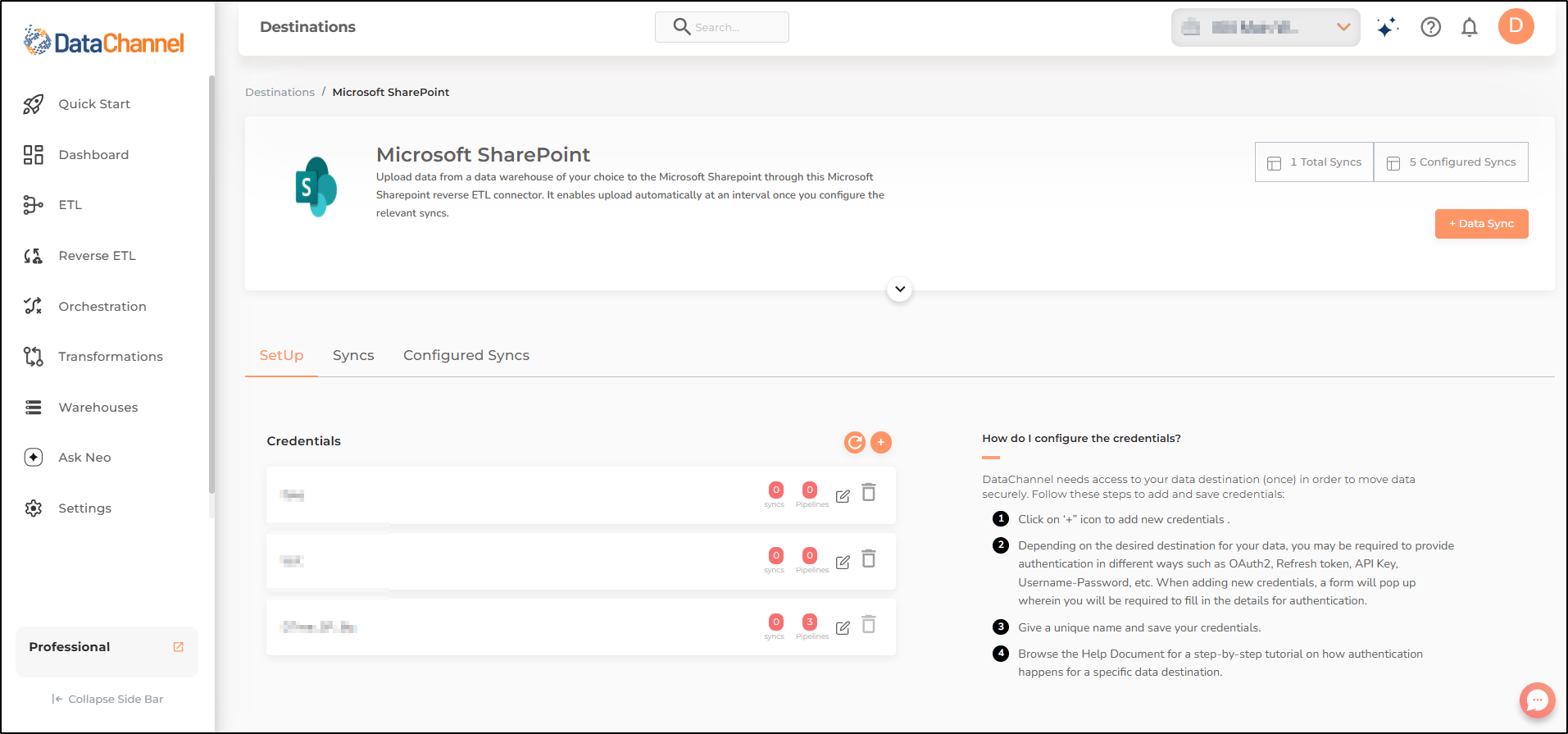Collapse the side bar
The height and width of the screenshot is (734, 1568).
coord(107,700)
